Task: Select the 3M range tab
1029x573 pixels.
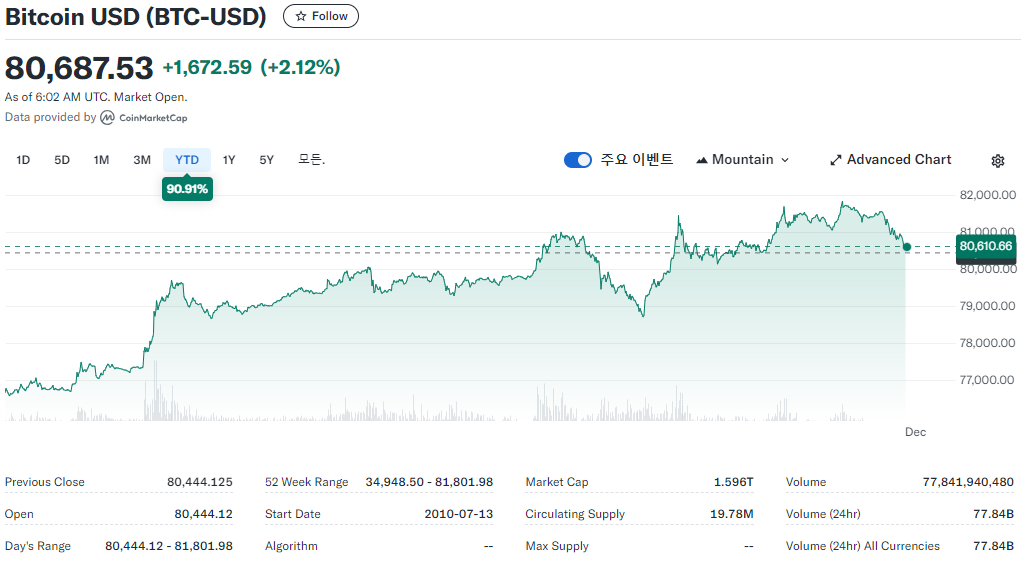Action: click(x=142, y=160)
